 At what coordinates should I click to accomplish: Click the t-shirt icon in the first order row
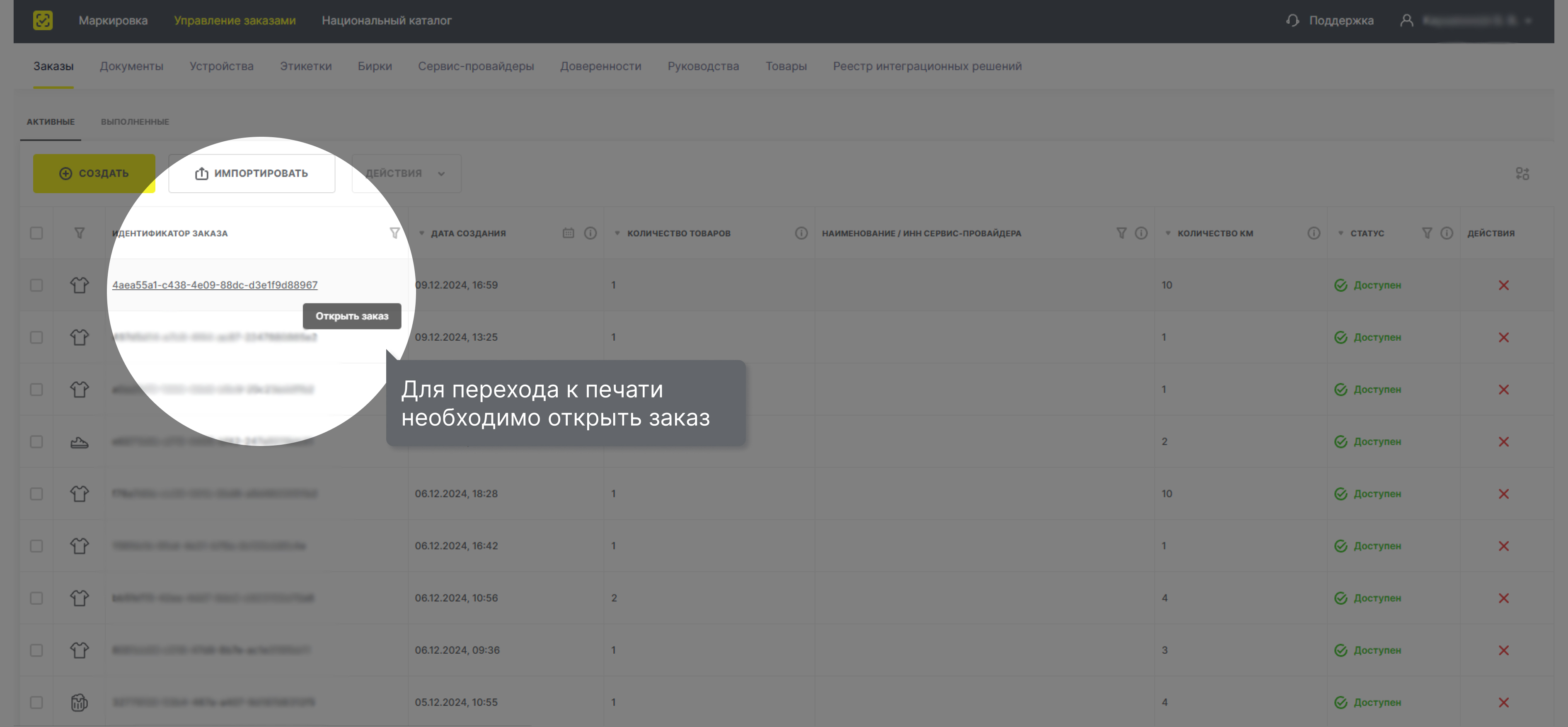point(79,284)
